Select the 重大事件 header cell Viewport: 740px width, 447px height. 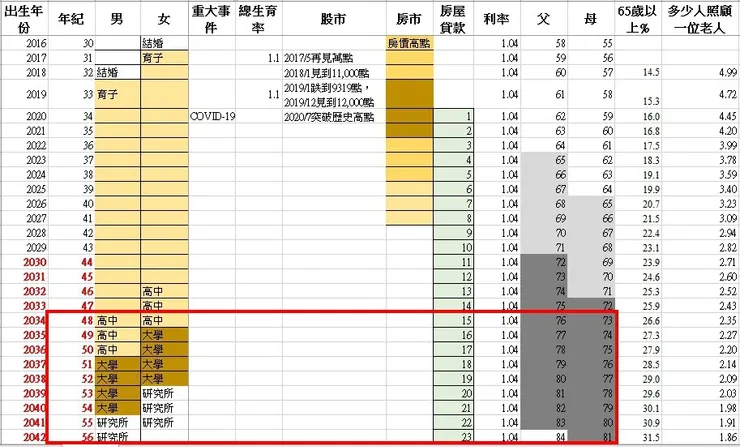212,19
